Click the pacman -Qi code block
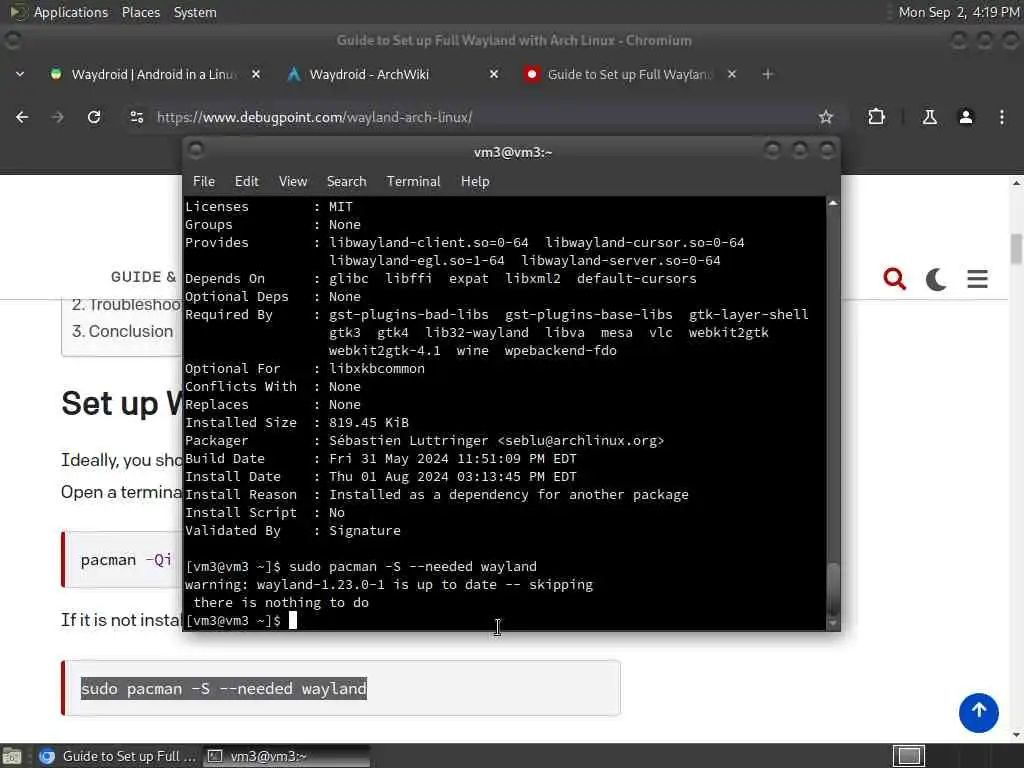Image resolution: width=1024 pixels, height=768 pixels. pos(126,560)
